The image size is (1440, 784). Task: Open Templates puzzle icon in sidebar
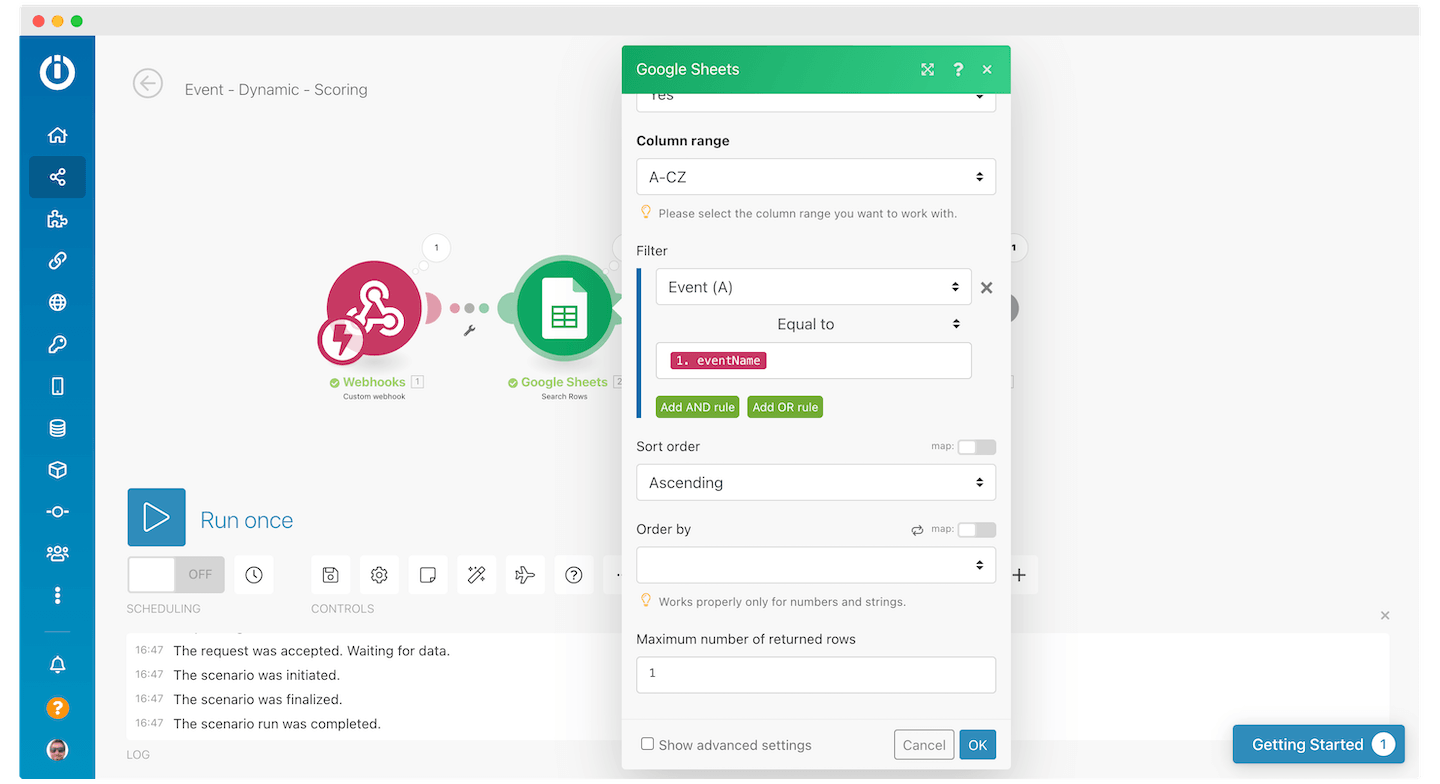point(57,219)
